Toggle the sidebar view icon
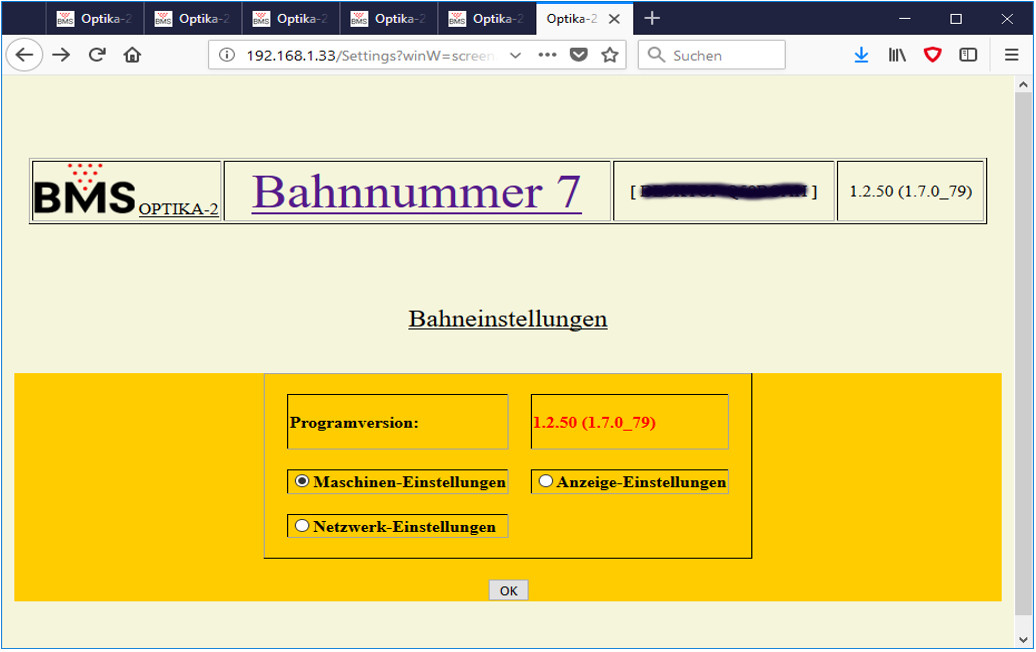Image resolution: width=1036 pixels, height=652 pixels. pyautogui.click(x=968, y=55)
